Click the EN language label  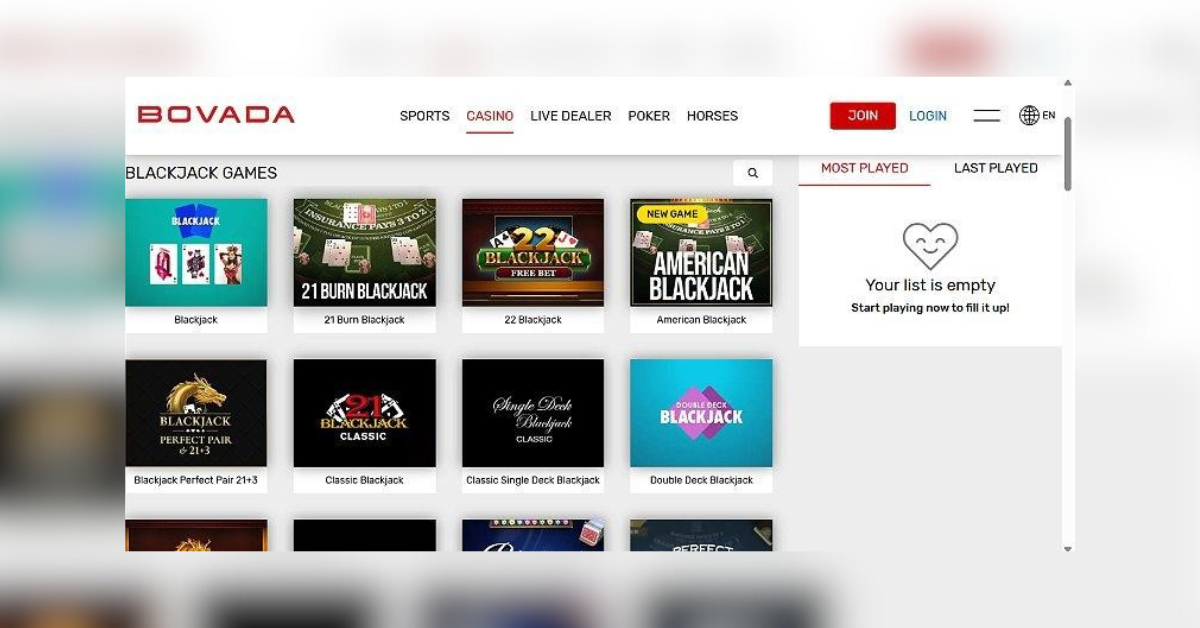[x=1049, y=116]
